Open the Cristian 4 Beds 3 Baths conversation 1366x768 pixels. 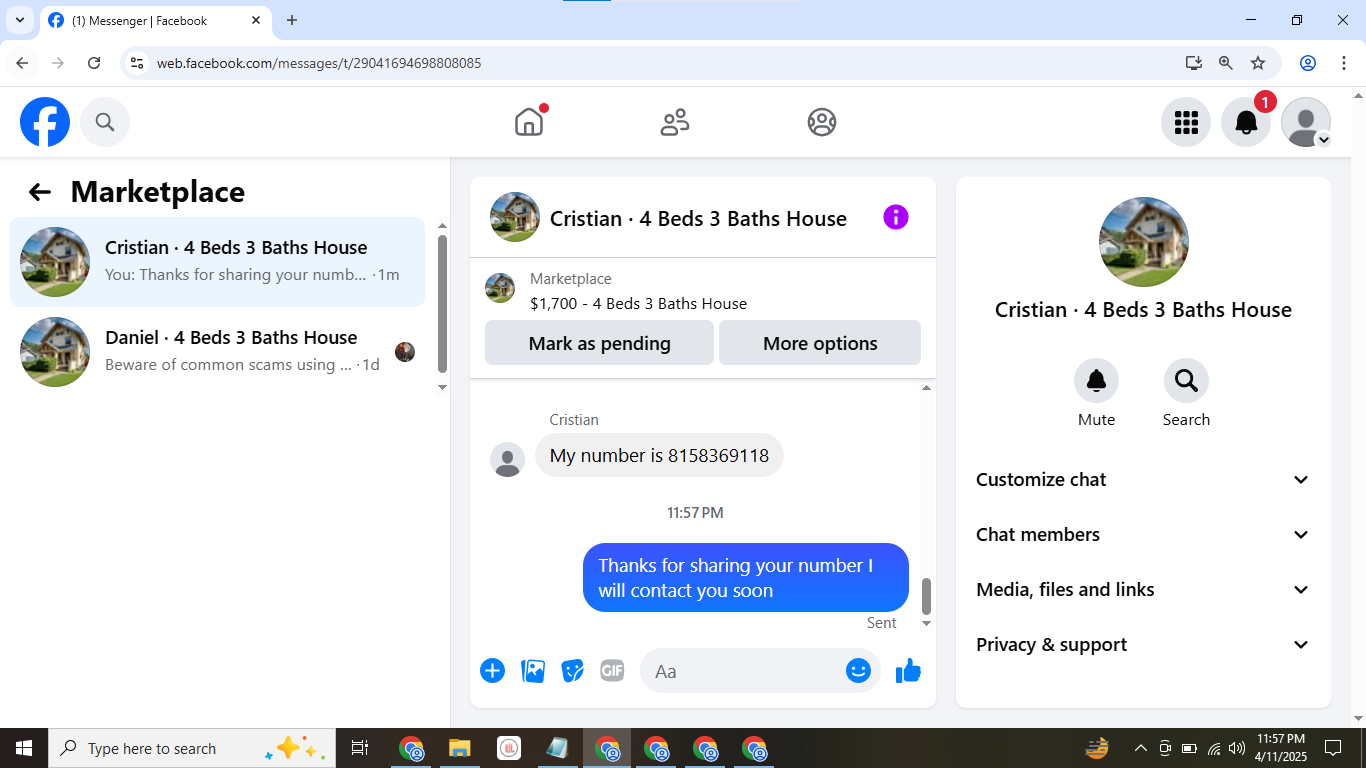[x=217, y=262]
